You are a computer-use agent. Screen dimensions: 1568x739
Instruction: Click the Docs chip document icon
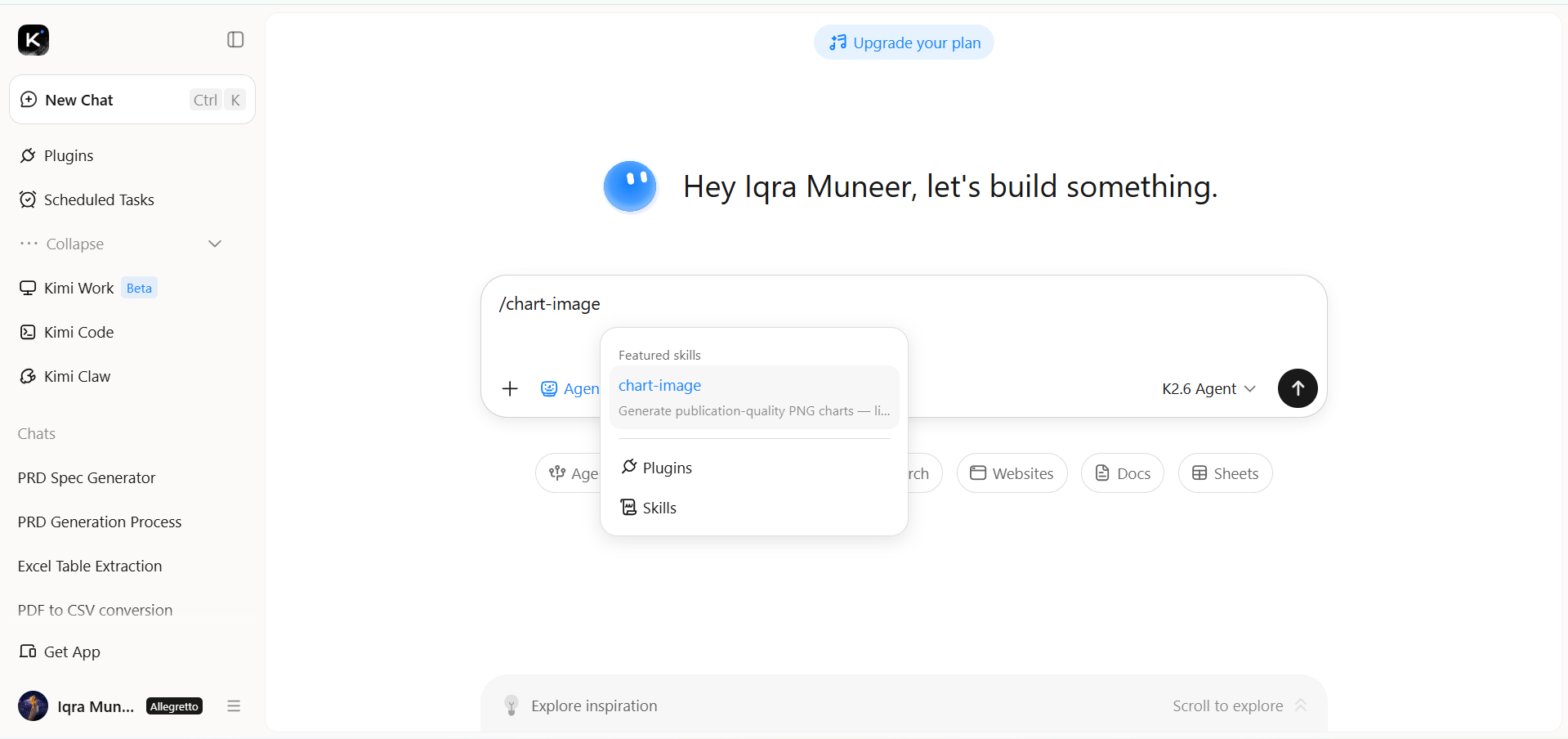coord(1102,473)
